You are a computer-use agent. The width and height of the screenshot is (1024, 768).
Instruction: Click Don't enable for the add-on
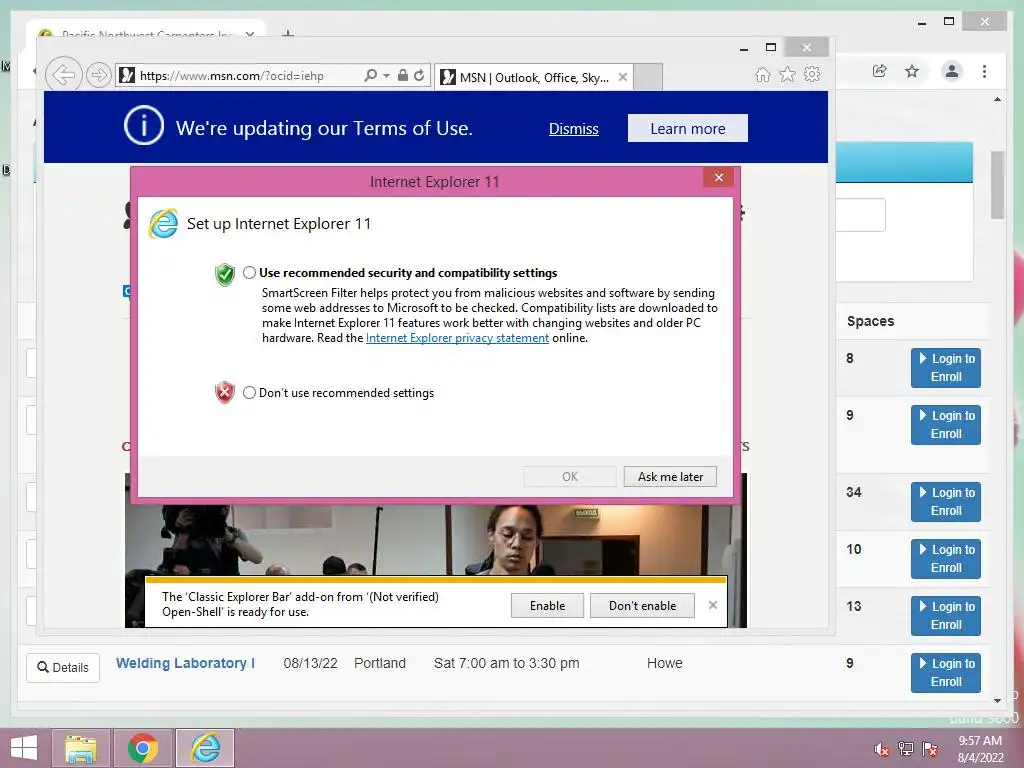tap(642, 605)
